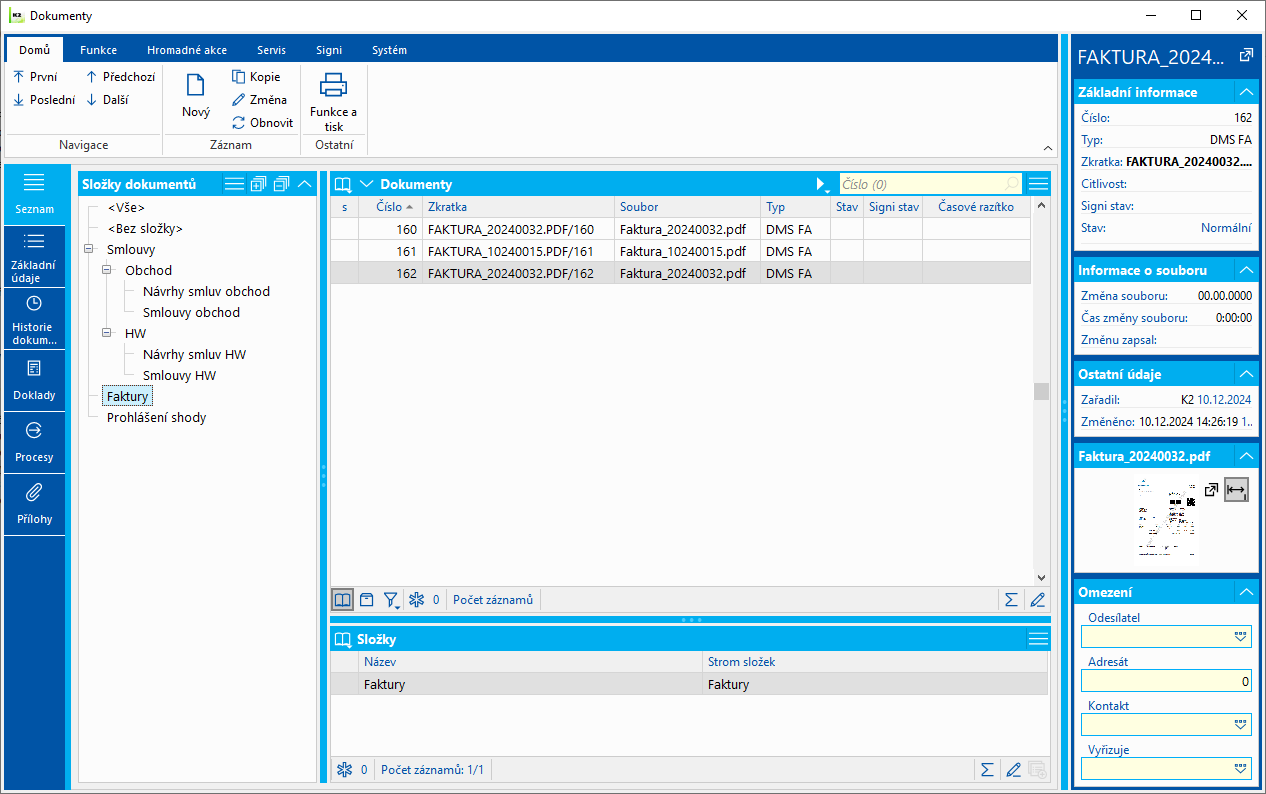Pop out the FAKTURA preview panel
1266x794 pixels.
pyautogui.click(x=1245, y=55)
